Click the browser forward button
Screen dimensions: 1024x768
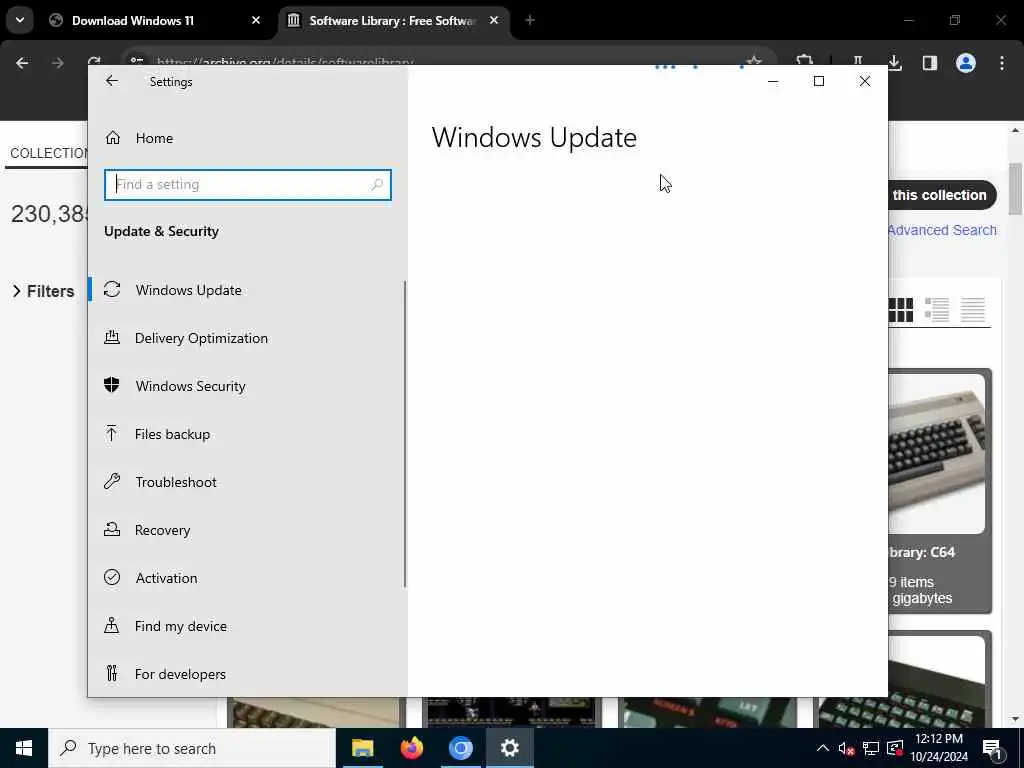point(58,63)
